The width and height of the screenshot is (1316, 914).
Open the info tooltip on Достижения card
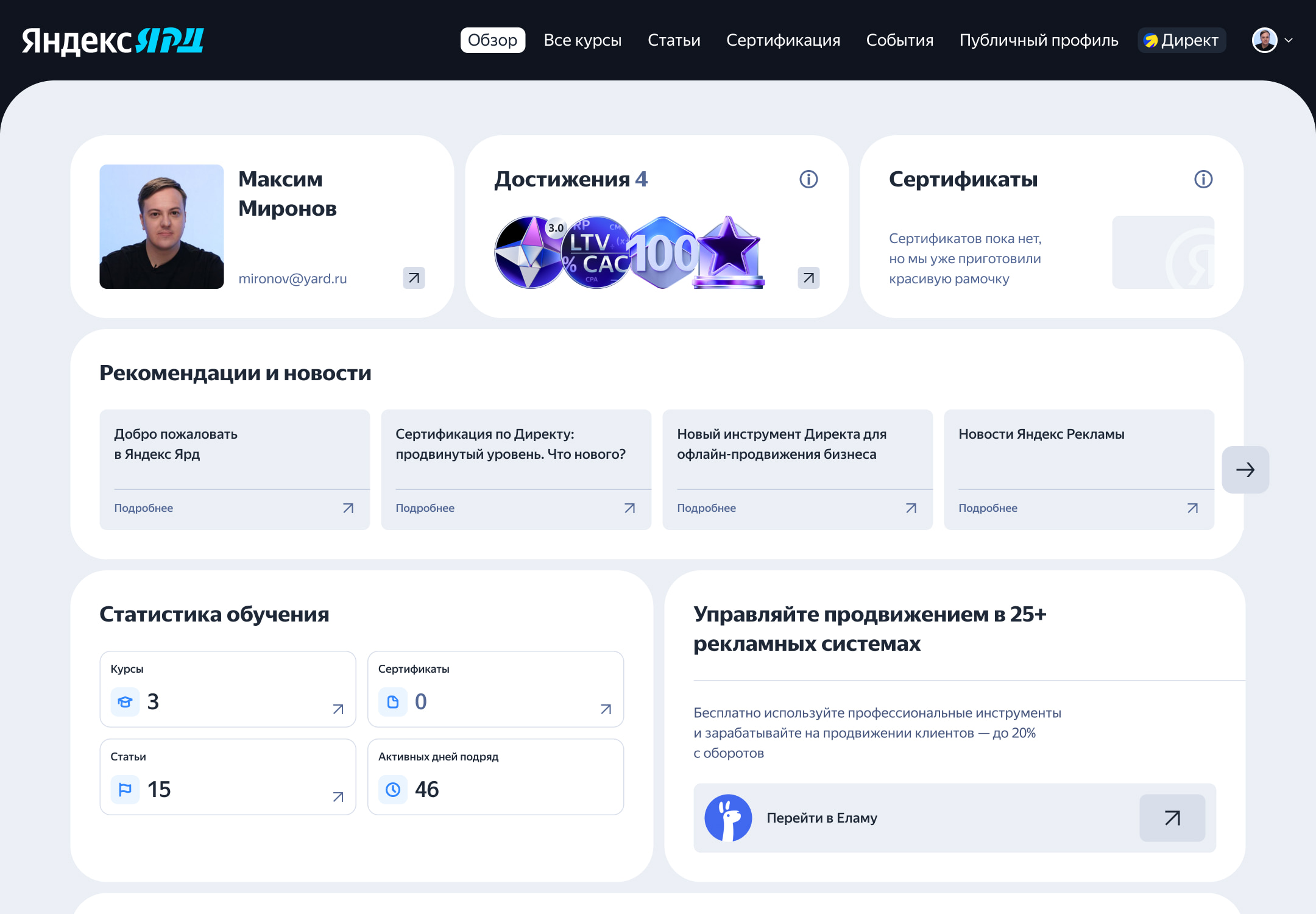coord(808,179)
